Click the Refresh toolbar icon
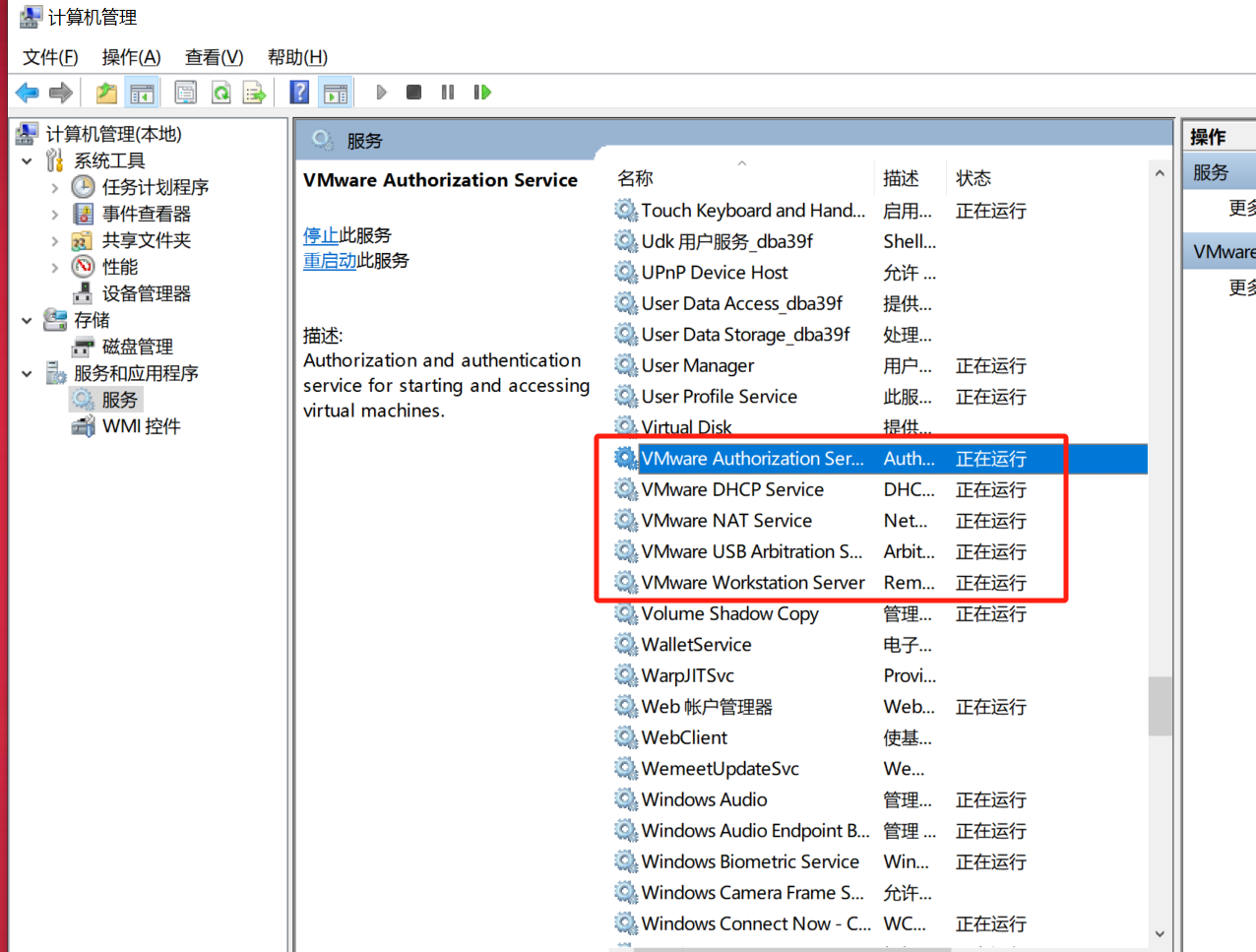The image size is (1256, 952). 221,93
